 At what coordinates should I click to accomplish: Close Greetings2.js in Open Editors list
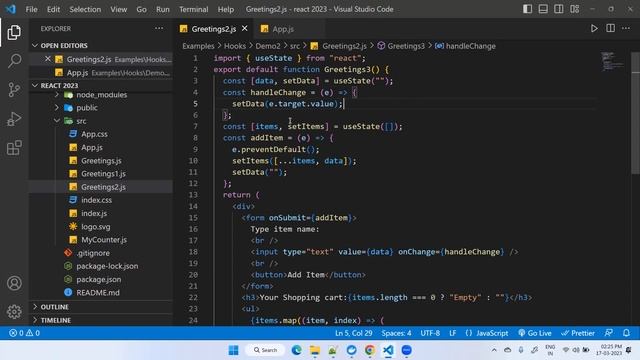(x=48, y=59)
